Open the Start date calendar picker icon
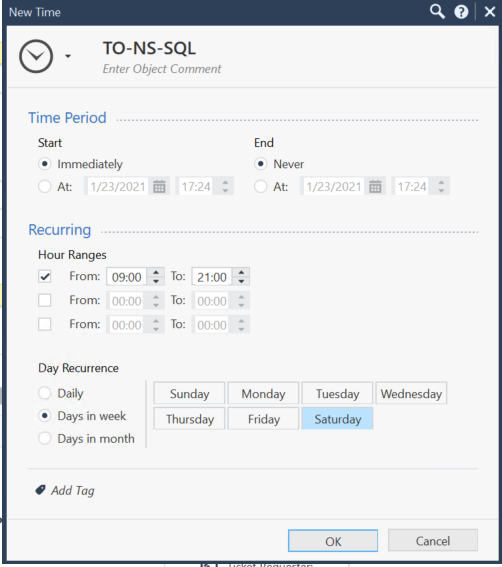This screenshot has width=502, height=567. 159,187
